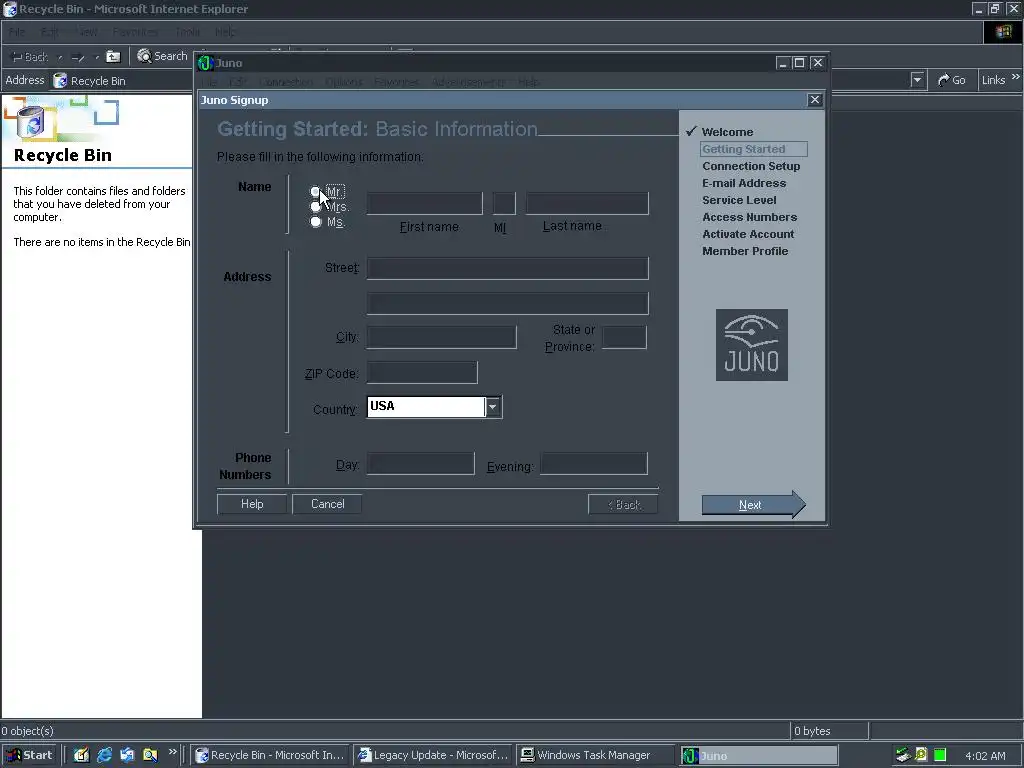Viewport: 1024px width, 768px height.
Task: Click the State or Province field
Action: tap(624, 338)
